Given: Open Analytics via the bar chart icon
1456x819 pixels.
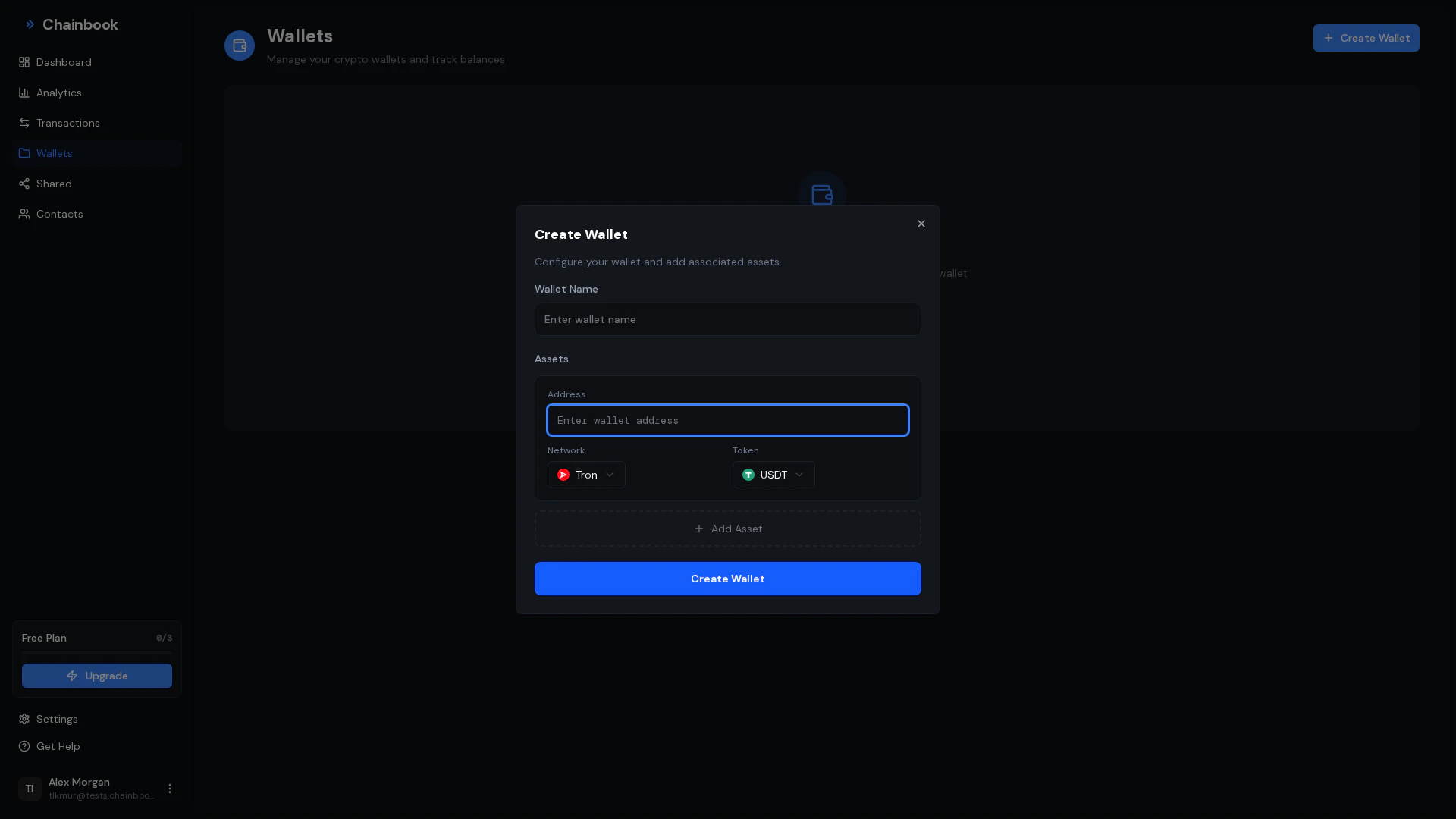Looking at the screenshot, I should pyautogui.click(x=24, y=93).
